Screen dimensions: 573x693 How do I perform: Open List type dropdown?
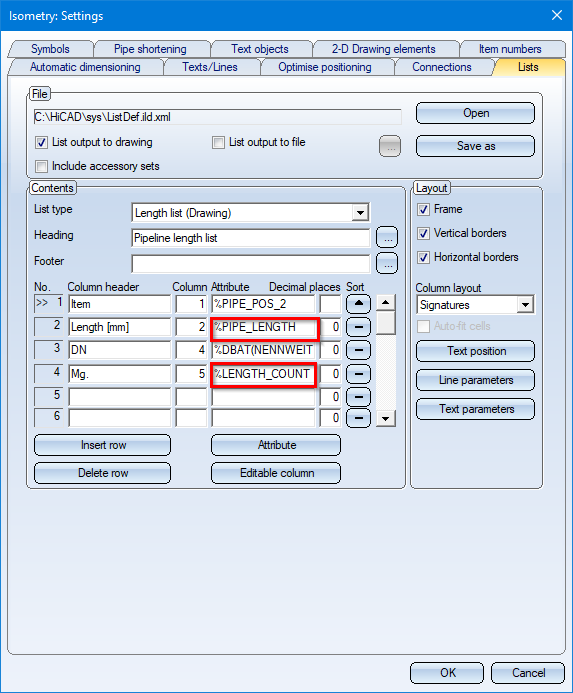pyautogui.click(x=360, y=213)
